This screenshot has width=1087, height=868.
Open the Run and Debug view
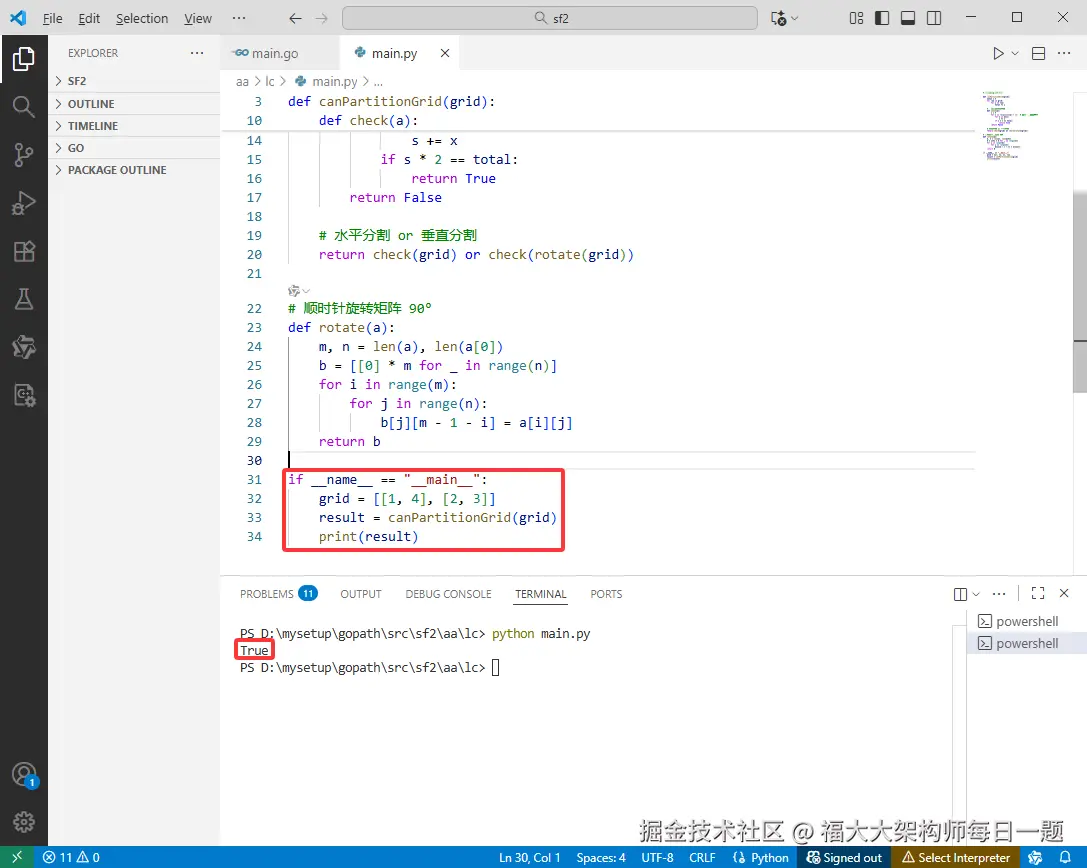click(x=24, y=203)
